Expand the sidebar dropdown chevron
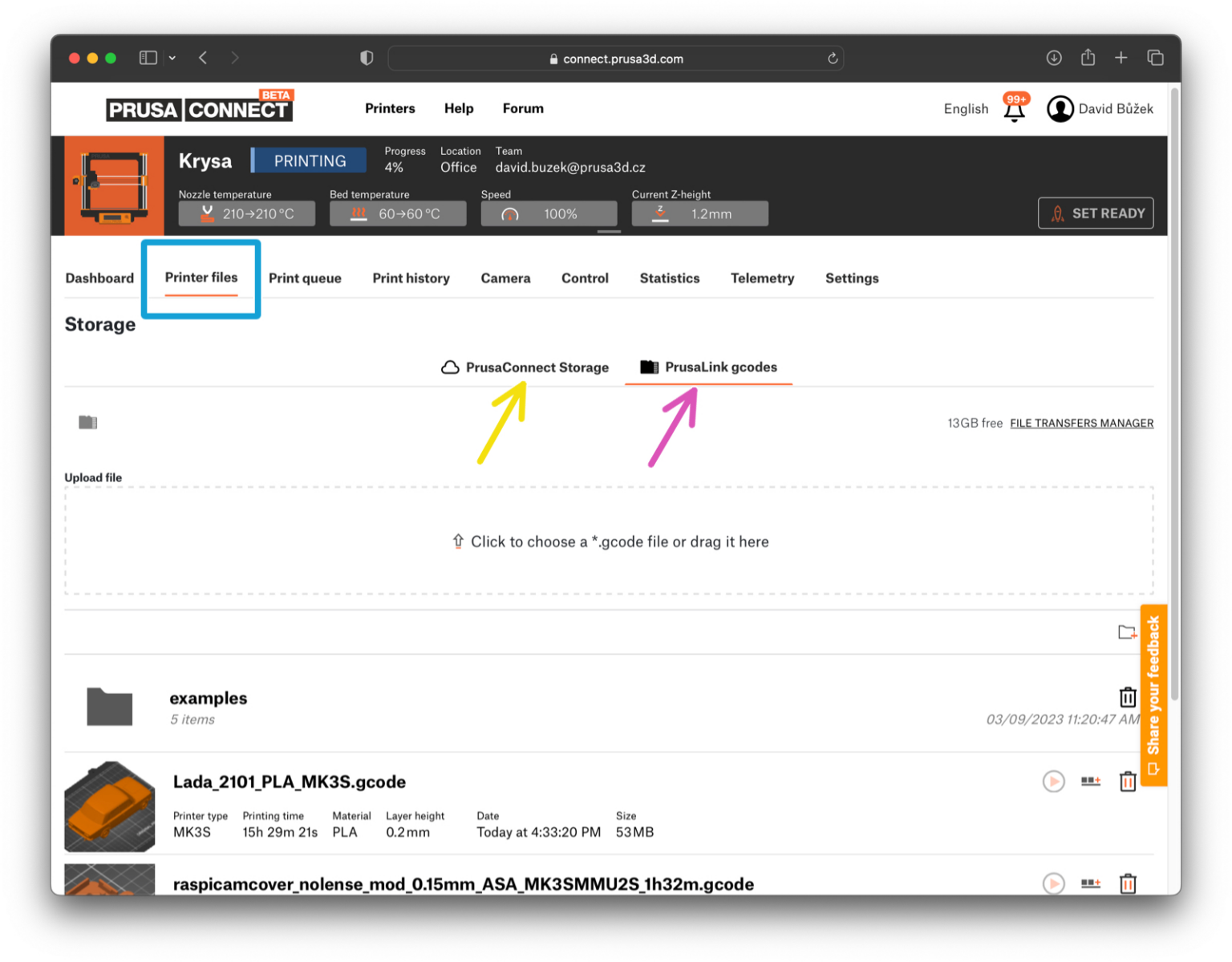Viewport: 1232px width, 962px height. point(172,58)
